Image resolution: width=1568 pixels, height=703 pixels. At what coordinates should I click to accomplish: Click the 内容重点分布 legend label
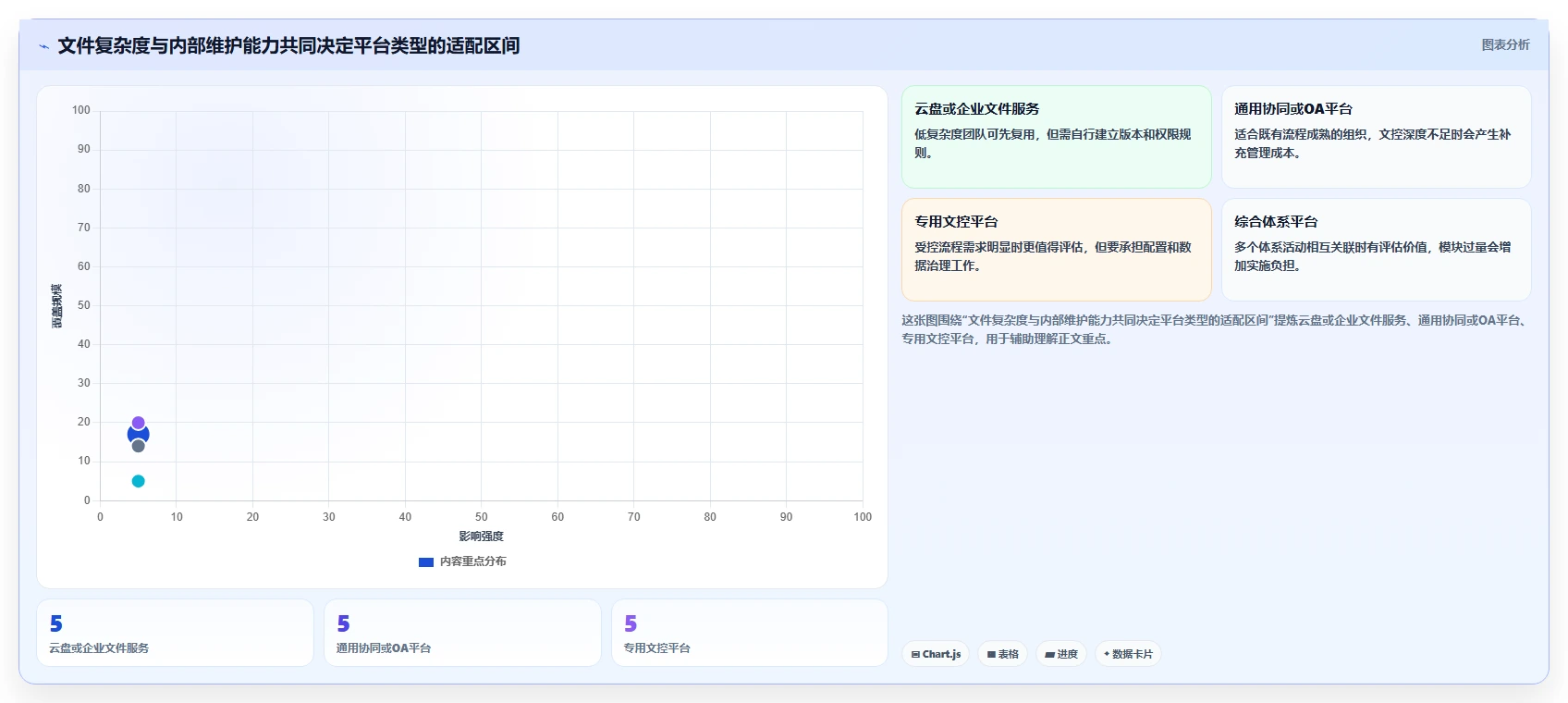click(472, 561)
